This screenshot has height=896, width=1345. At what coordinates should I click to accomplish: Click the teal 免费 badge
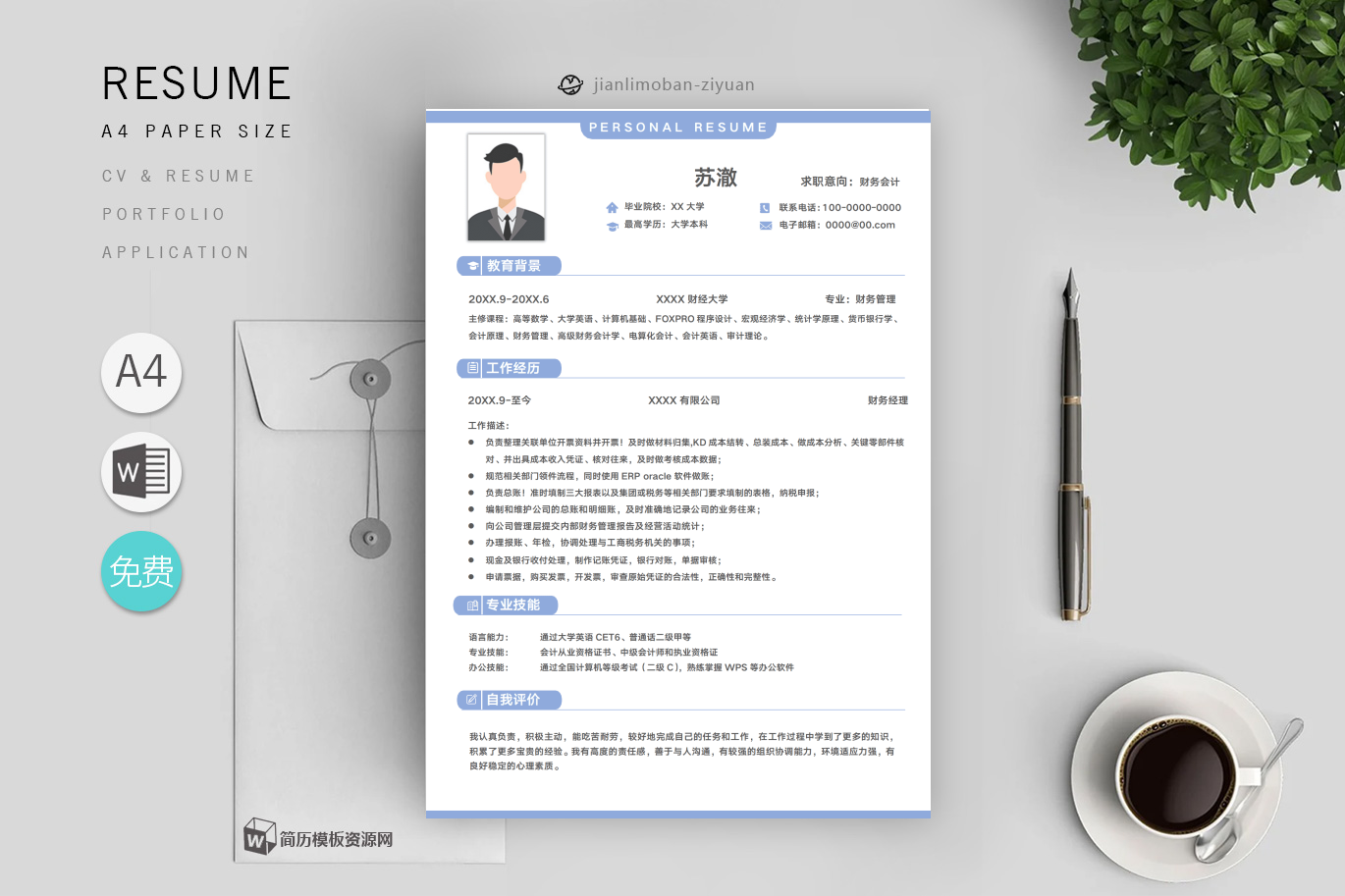[141, 571]
